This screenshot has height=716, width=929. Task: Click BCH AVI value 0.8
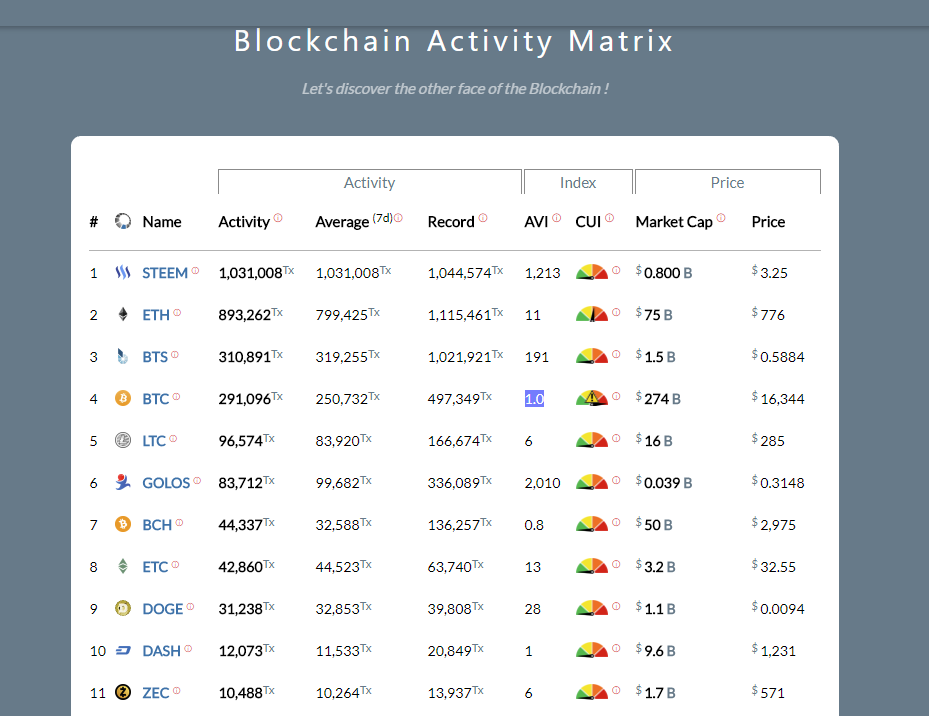534,525
